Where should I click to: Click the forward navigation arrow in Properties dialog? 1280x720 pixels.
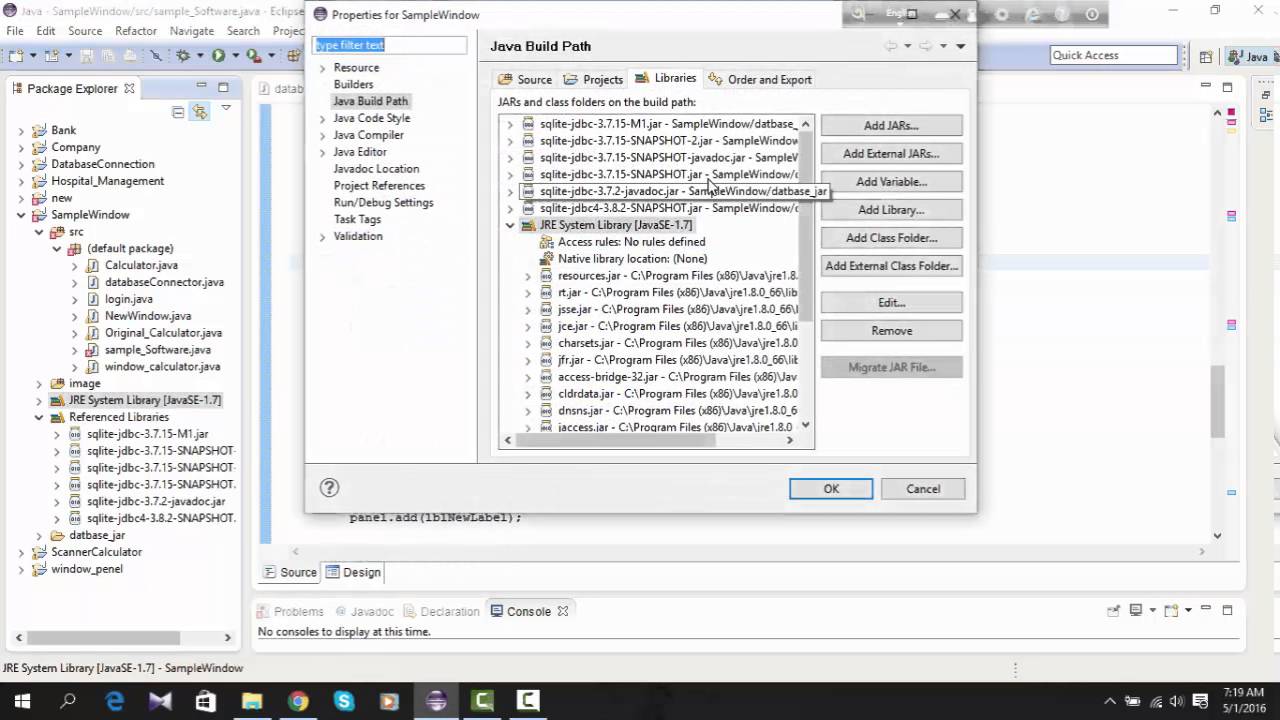coord(925,46)
